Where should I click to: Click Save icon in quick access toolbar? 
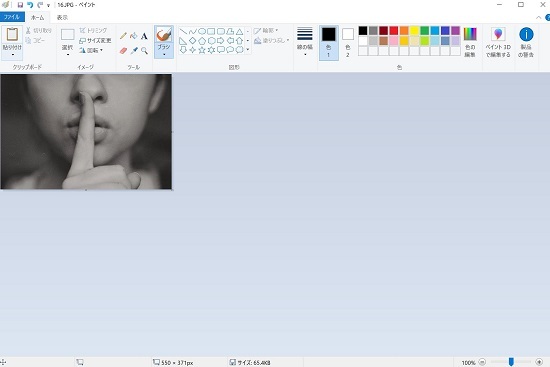point(20,5)
